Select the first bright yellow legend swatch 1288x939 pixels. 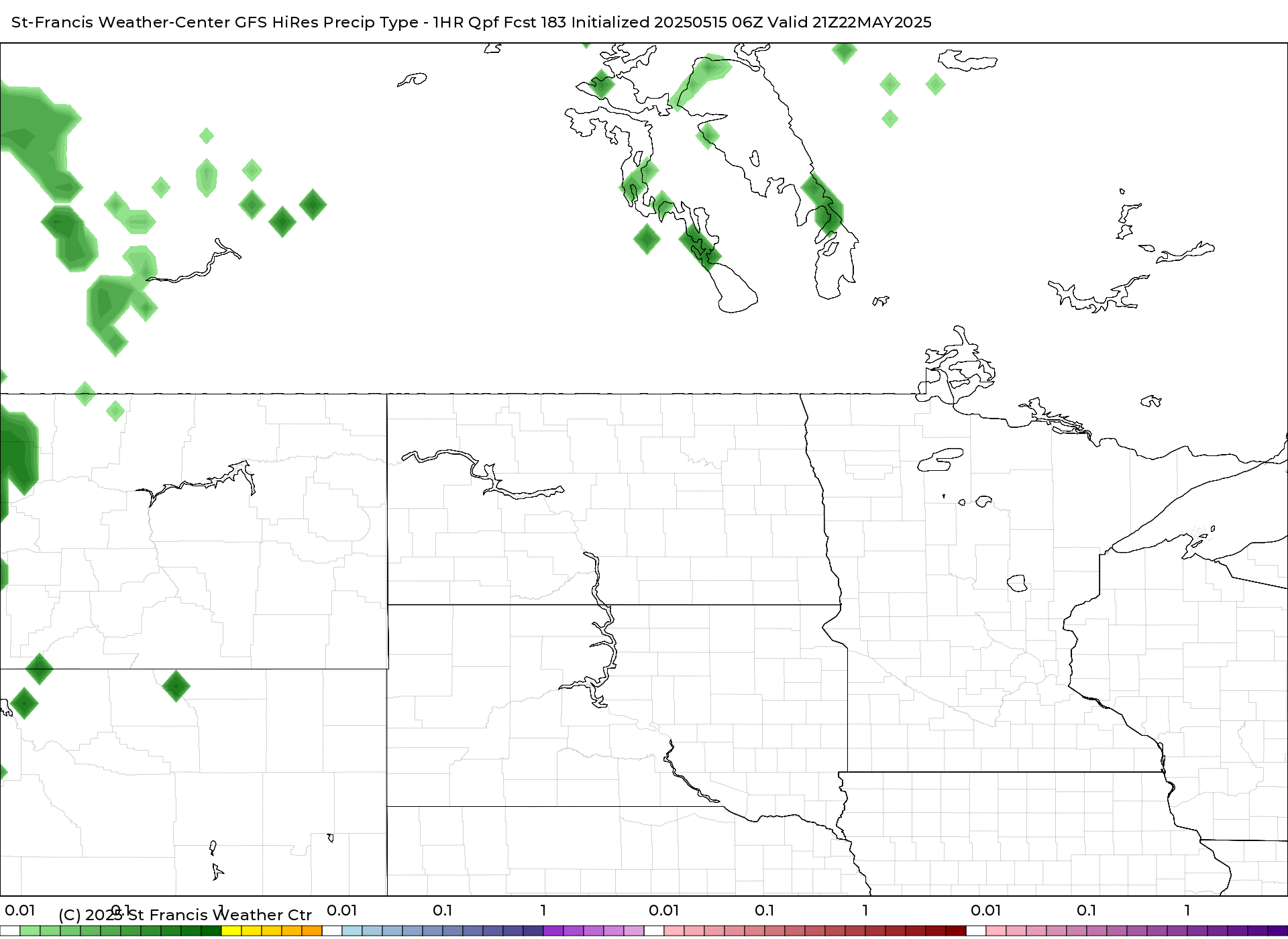click(x=231, y=931)
